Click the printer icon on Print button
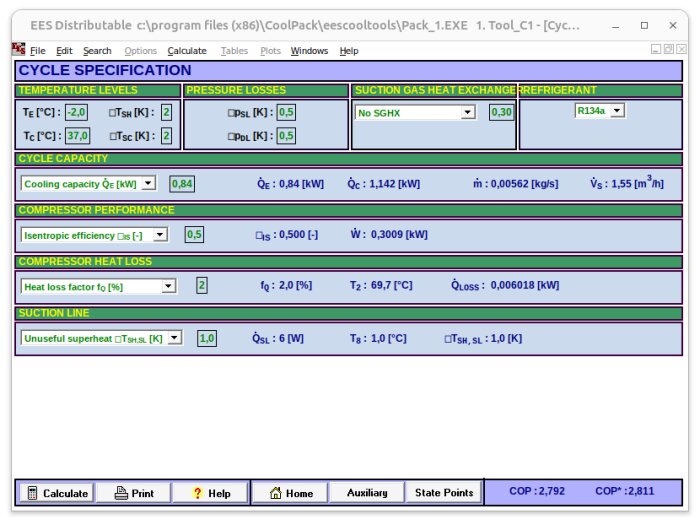700x525 pixels. pos(121,493)
